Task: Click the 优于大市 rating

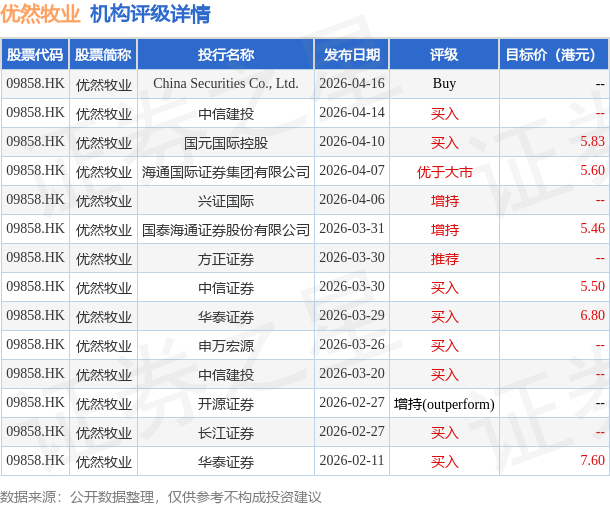Action: tap(444, 172)
